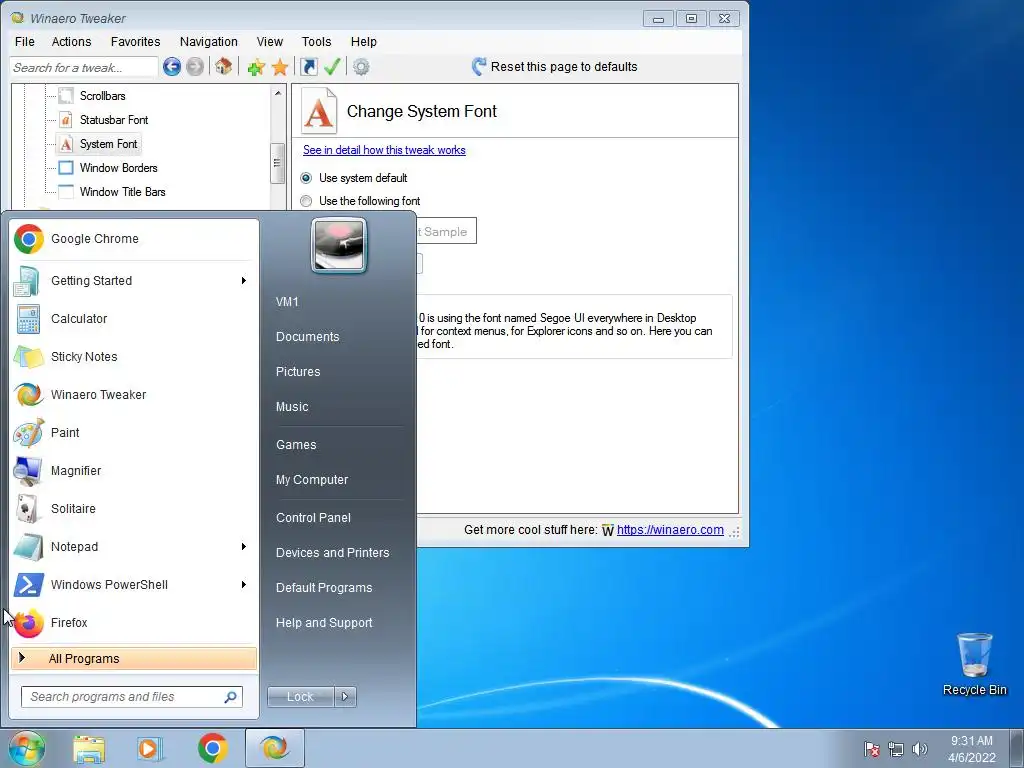Click the Reset page circular arrow icon

click(479, 67)
